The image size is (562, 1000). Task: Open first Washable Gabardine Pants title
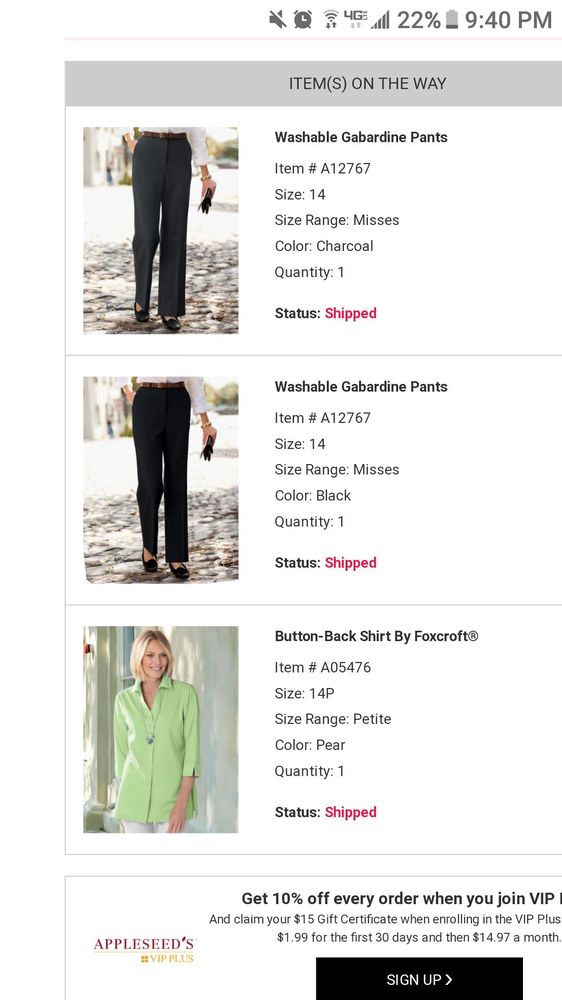tap(361, 137)
